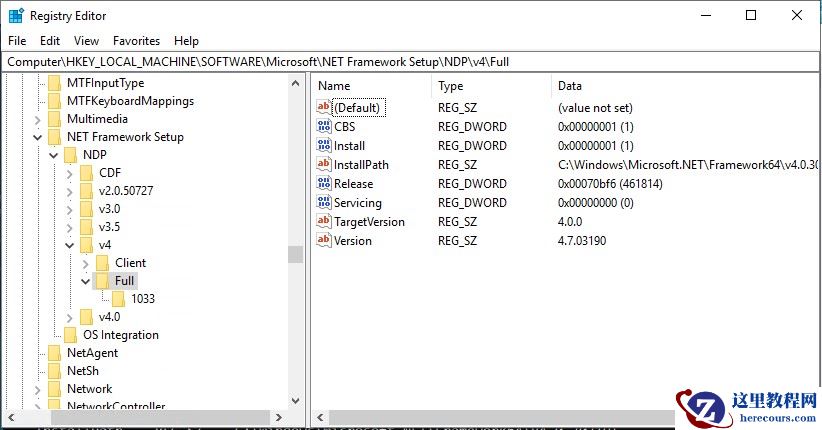Image resolution: width=822 pixels, height=430 pixels.
Task: Collapse the NDP tree node
Action: [54, 155]
